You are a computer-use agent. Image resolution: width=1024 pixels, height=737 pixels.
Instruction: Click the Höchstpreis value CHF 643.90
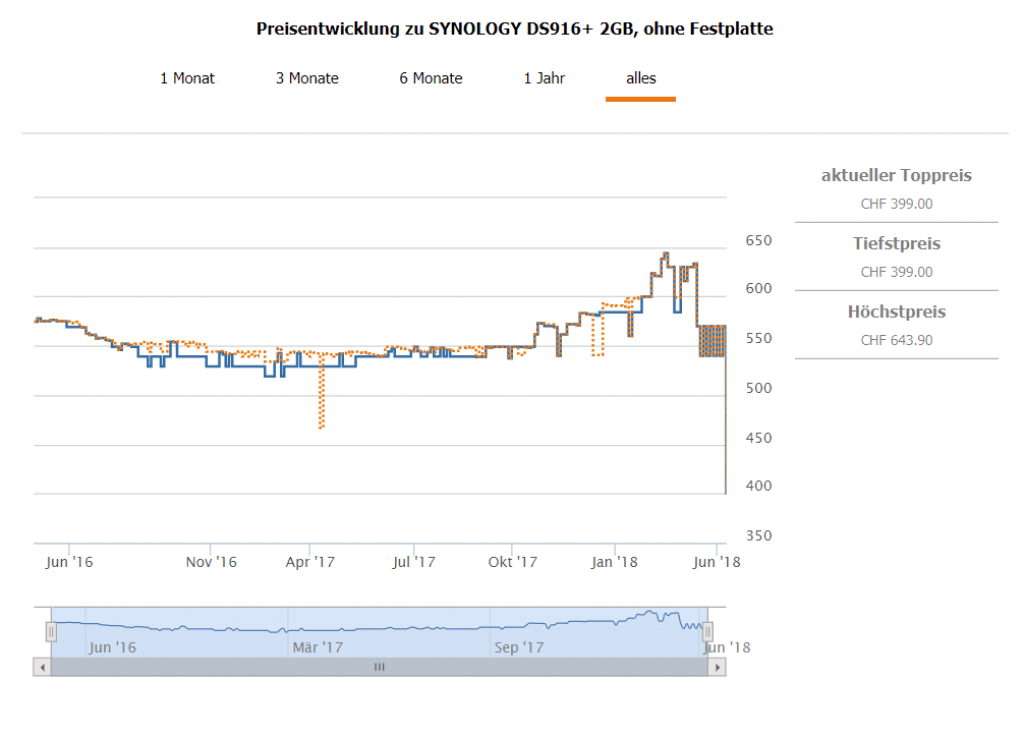click(896, 340)
